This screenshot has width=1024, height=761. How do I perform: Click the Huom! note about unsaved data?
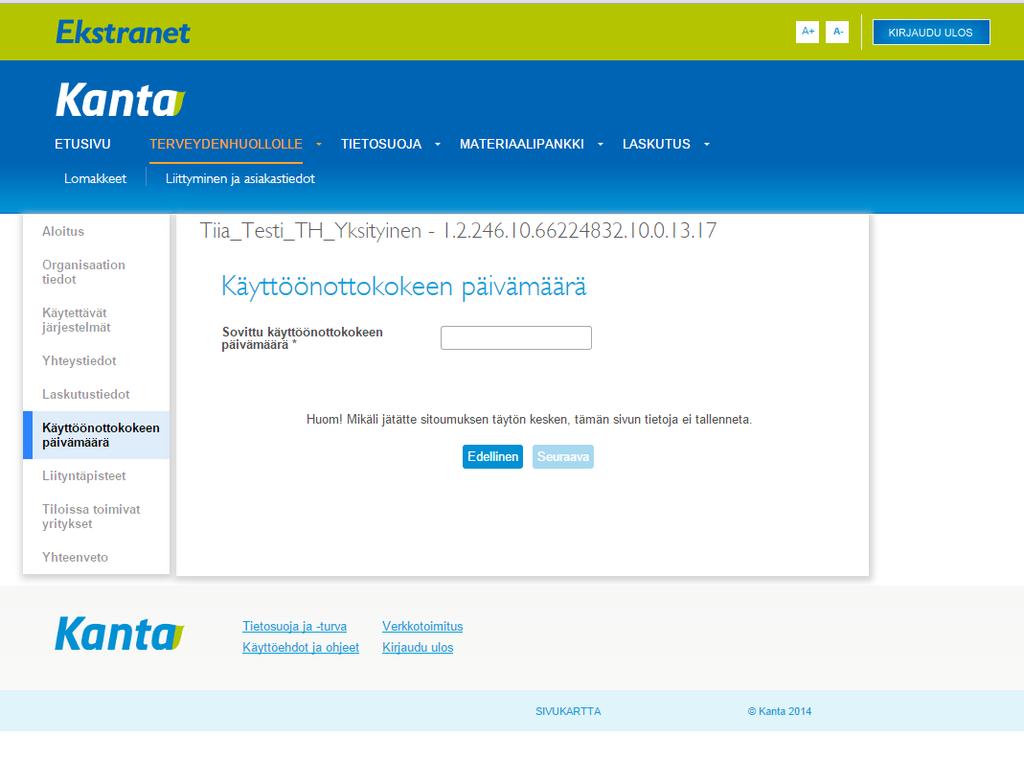click(x=529, y=419)
